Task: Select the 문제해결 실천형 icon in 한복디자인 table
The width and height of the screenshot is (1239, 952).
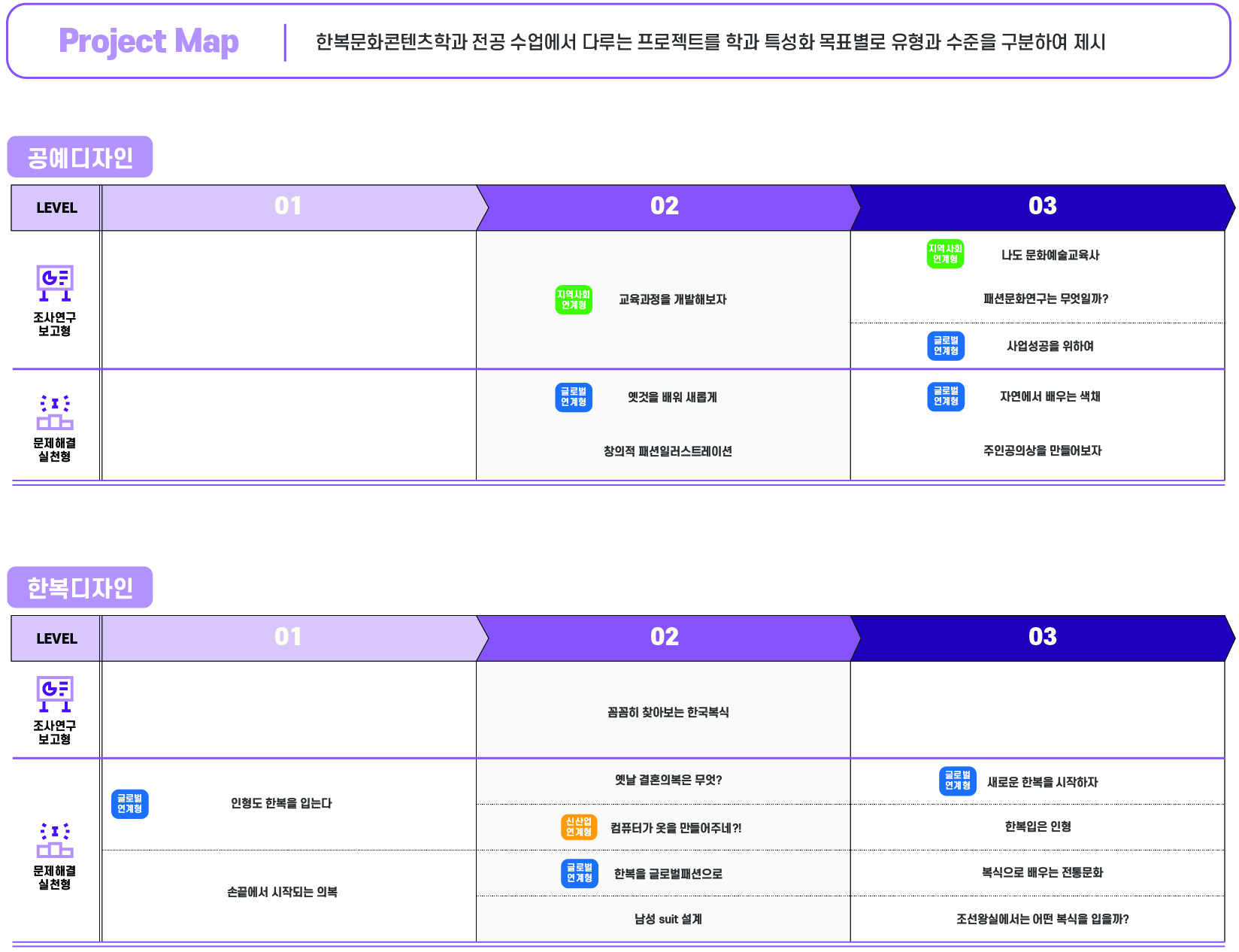Action: tap(55, 839)
